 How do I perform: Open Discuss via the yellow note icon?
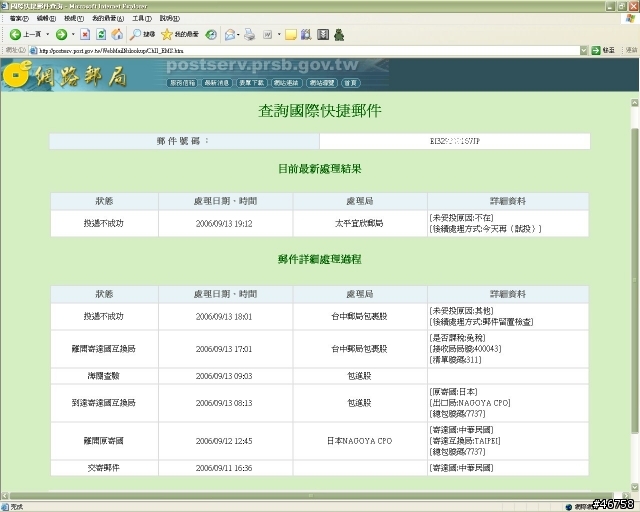(x=291, y=35)
